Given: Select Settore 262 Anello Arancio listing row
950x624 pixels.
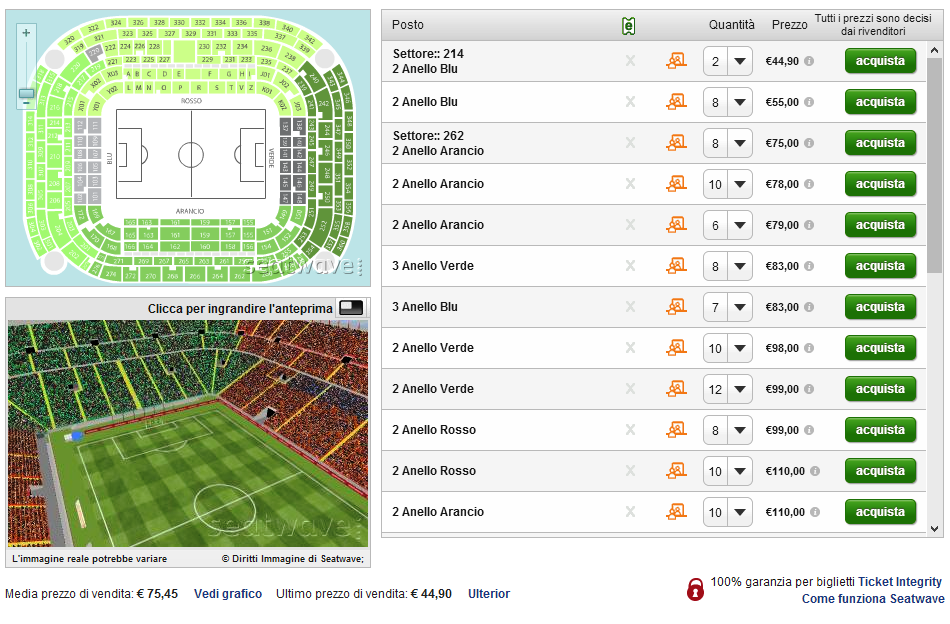Looking at the screenshot, I should pyautogui.click(x=653, y=143).
